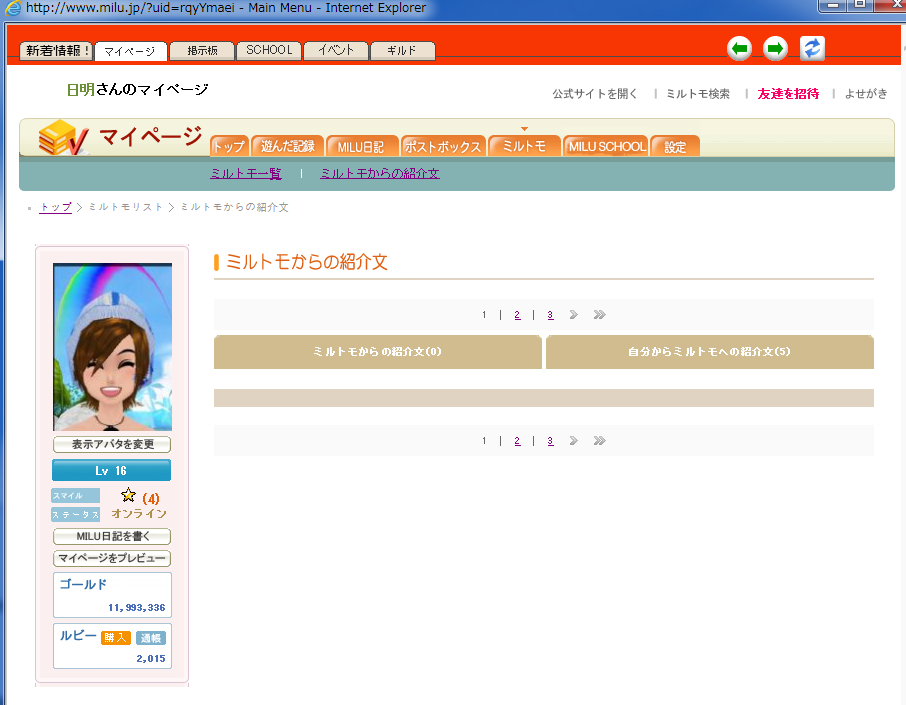Click the avatar image thumbnail
Viewport: 906px width, 705px height.
[112, 347]
